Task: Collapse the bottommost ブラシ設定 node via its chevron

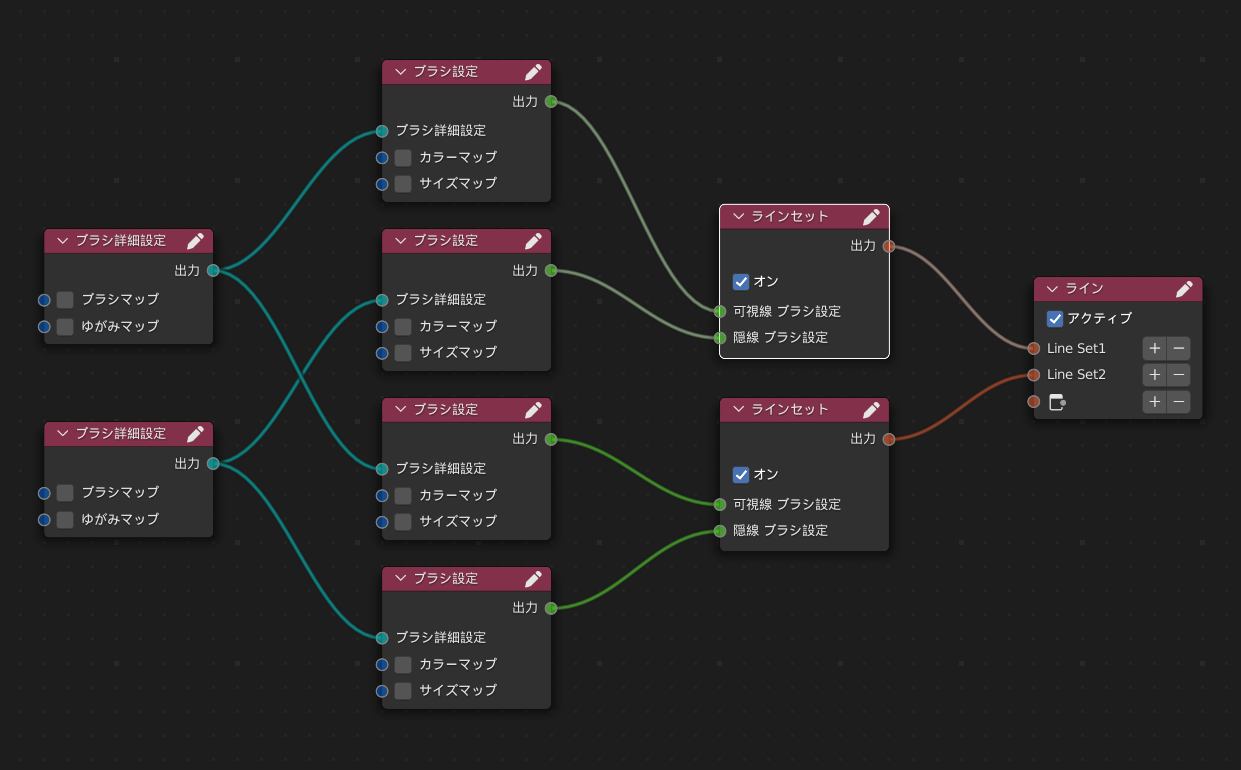Action: coord(400,579)
